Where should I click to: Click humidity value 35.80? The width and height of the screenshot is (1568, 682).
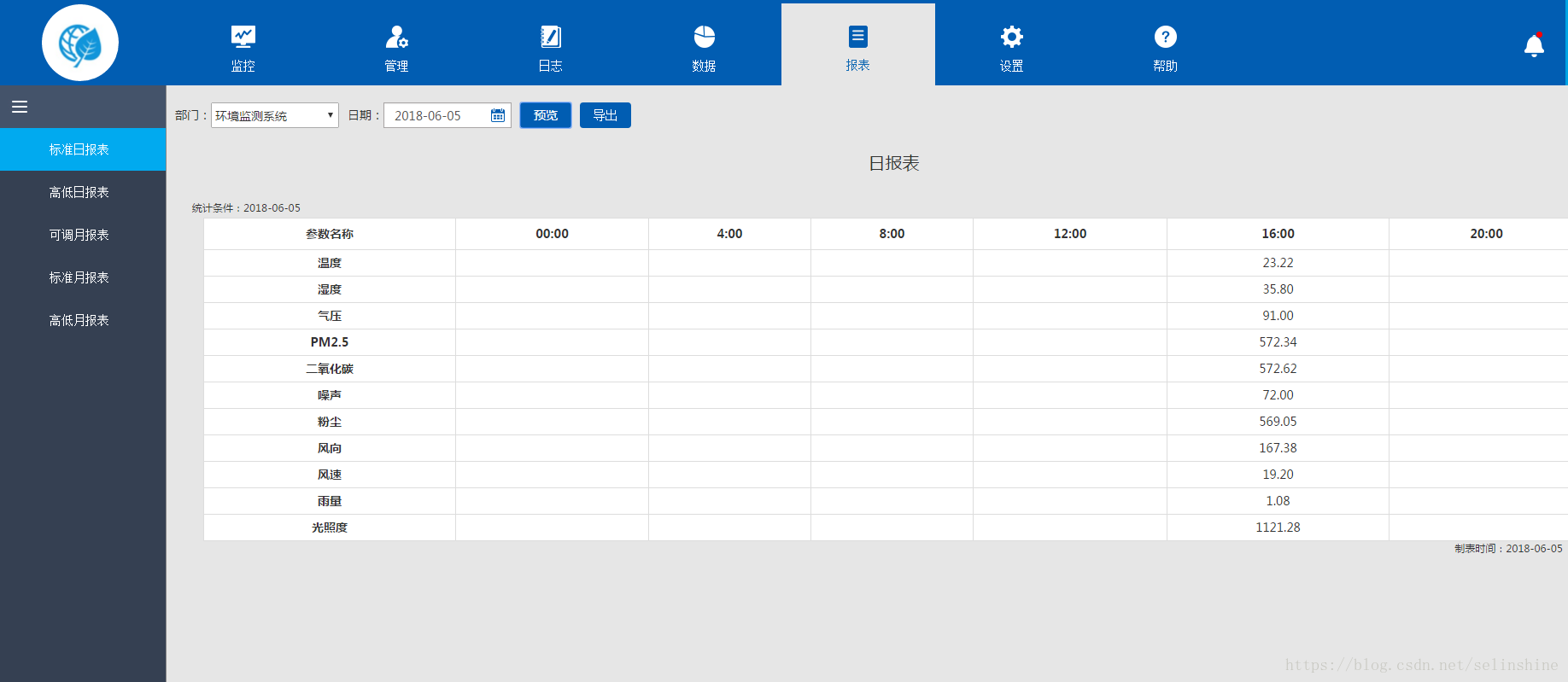click(1278, 289)
